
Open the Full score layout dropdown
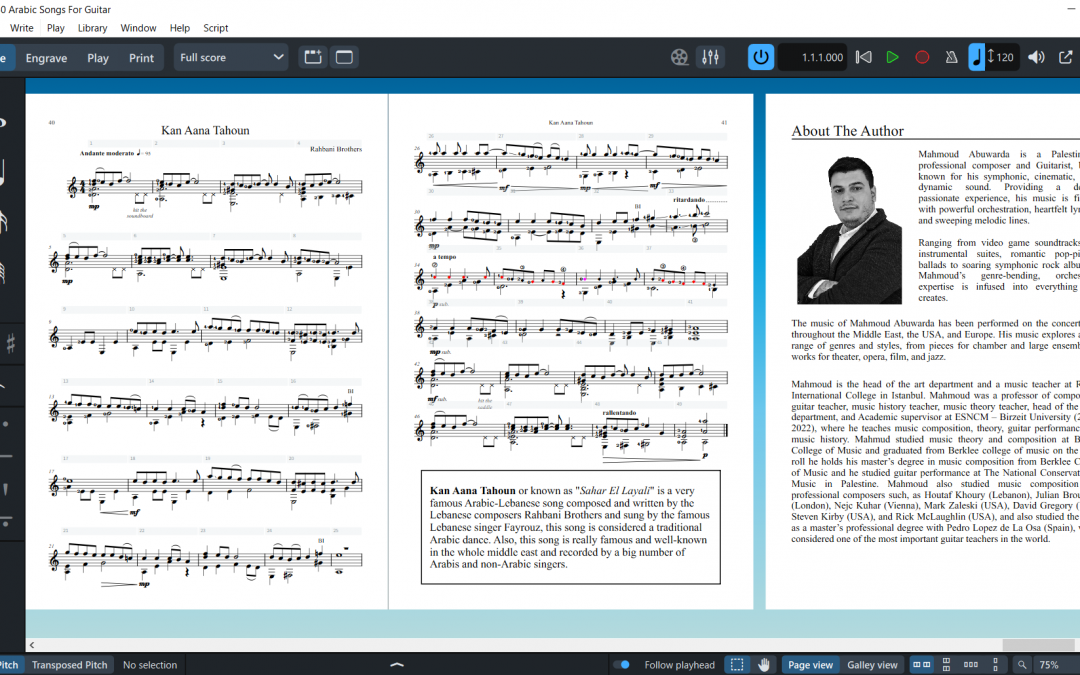[x=231, y=57]
